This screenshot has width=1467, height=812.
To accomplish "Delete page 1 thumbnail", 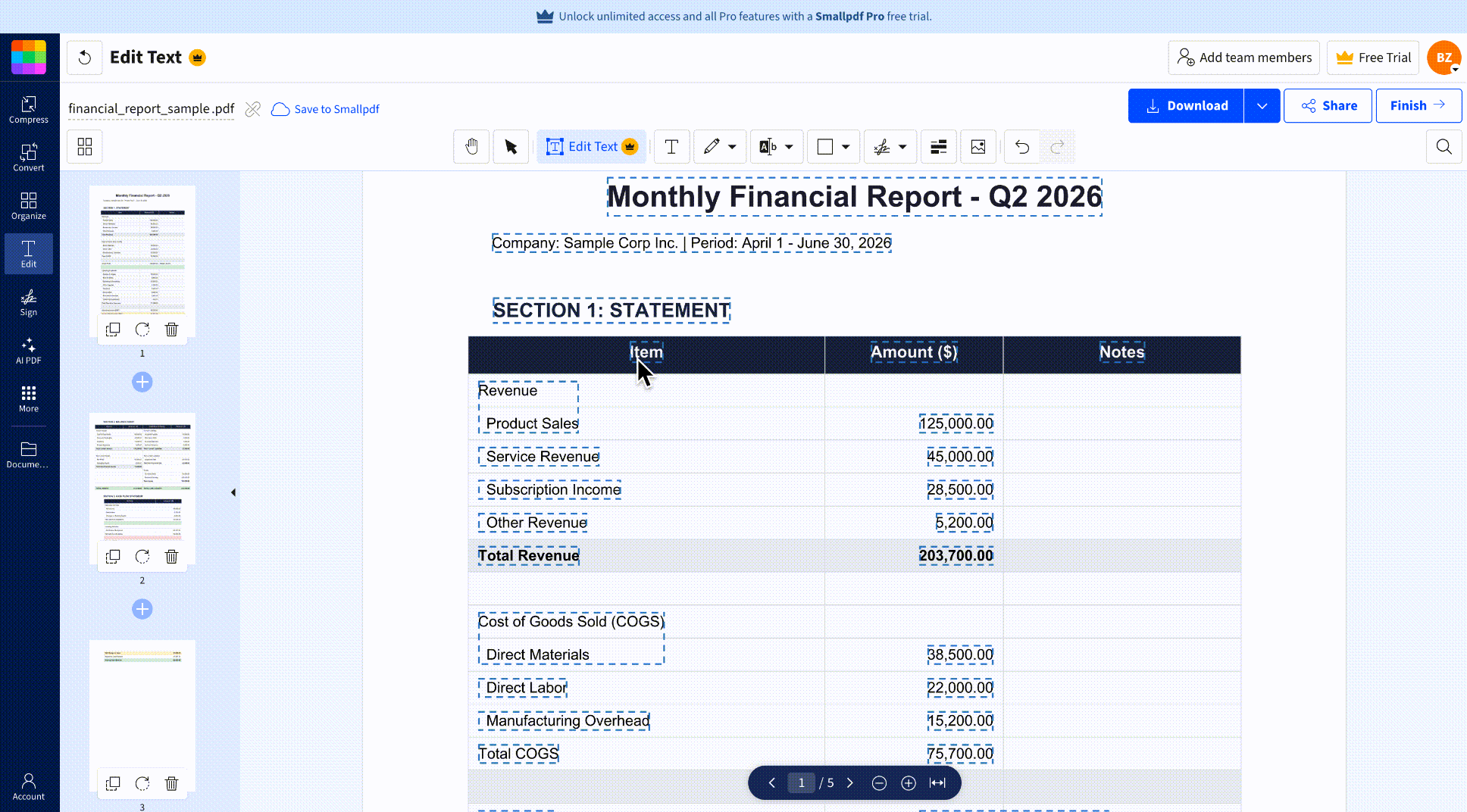I will coord(172,329).
